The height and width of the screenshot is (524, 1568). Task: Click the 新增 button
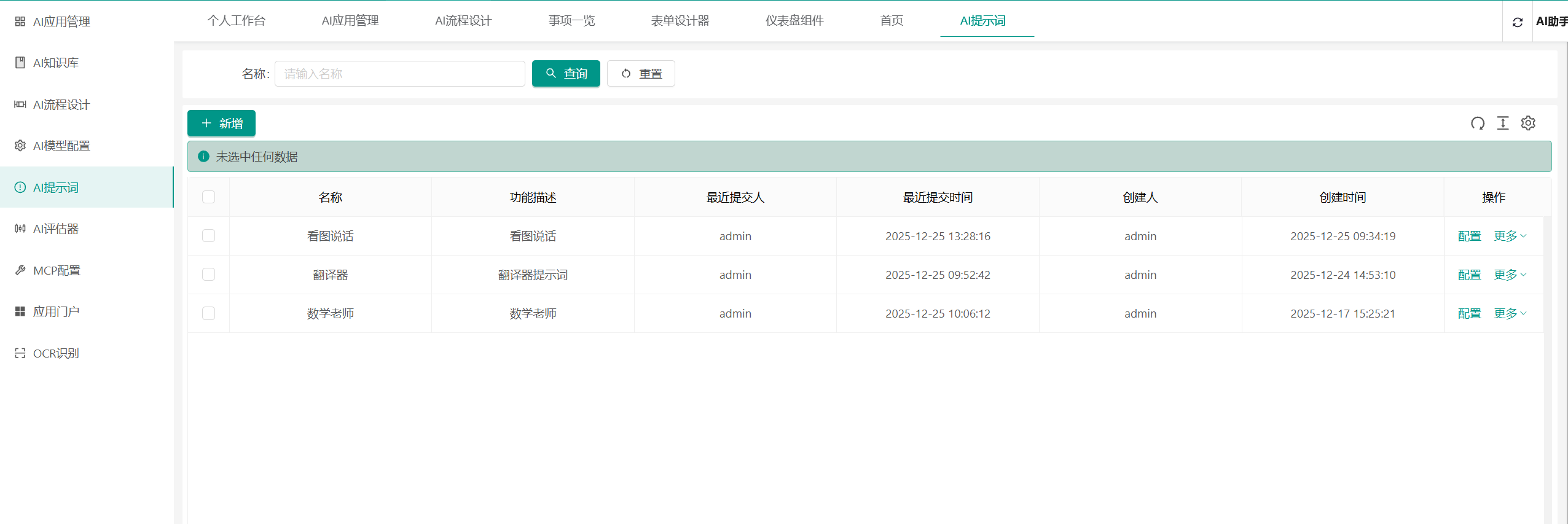[x=221, y=123]
